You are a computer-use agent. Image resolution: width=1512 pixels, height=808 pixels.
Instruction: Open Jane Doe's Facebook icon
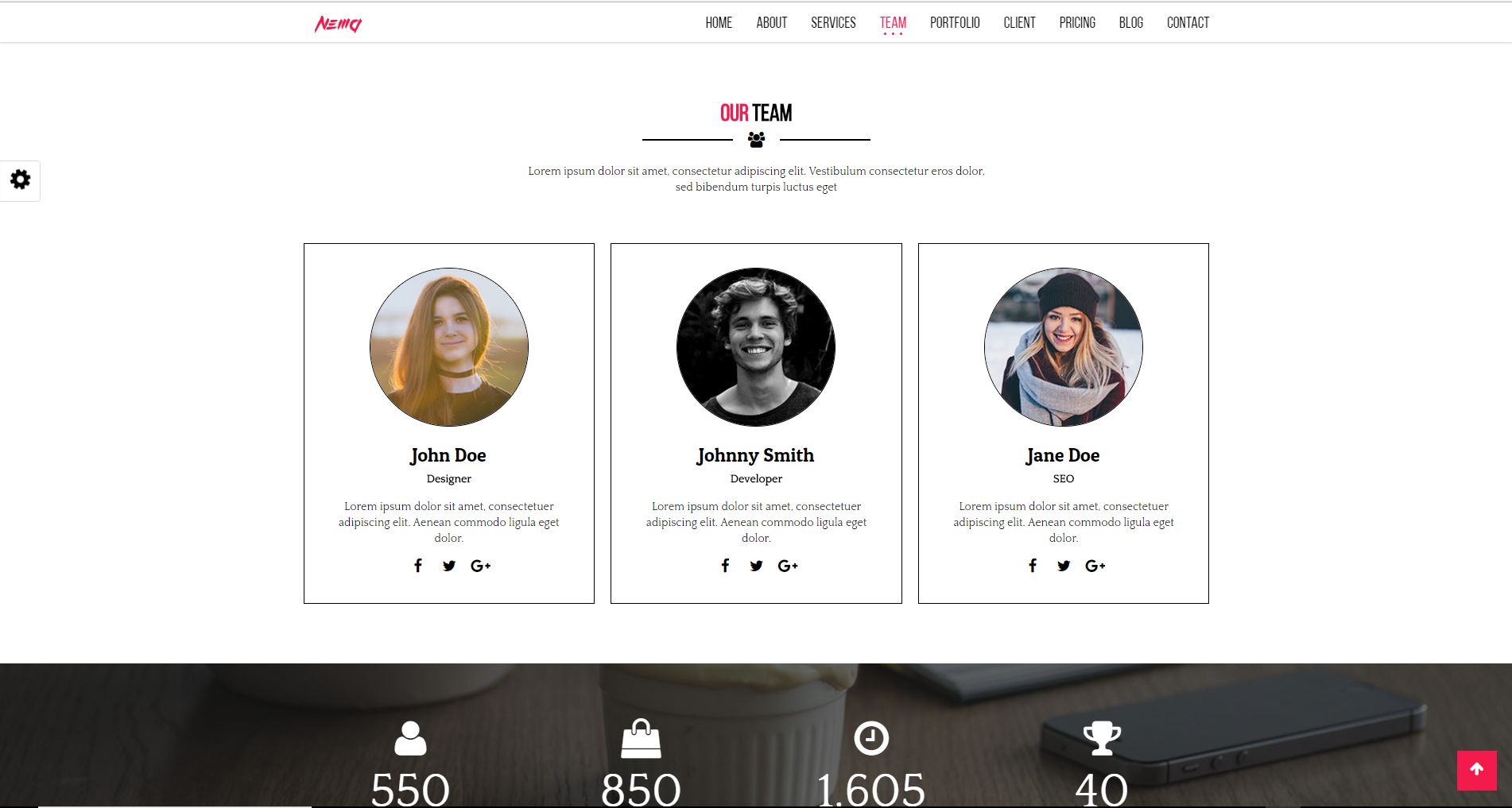[1033, 566]
